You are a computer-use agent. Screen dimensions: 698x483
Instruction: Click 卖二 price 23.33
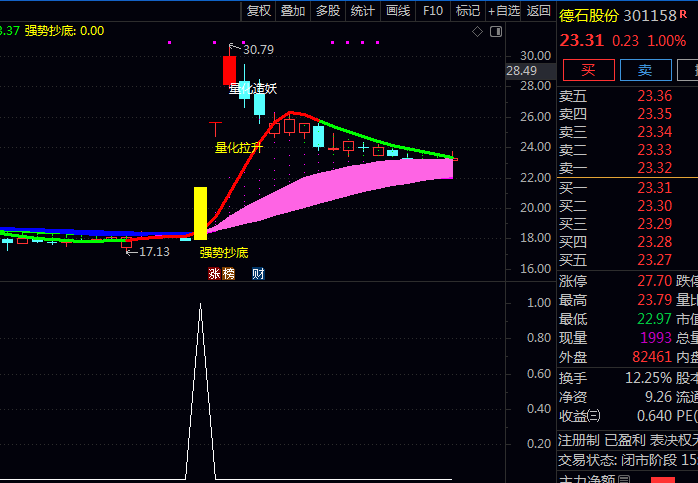pos(654,150)
